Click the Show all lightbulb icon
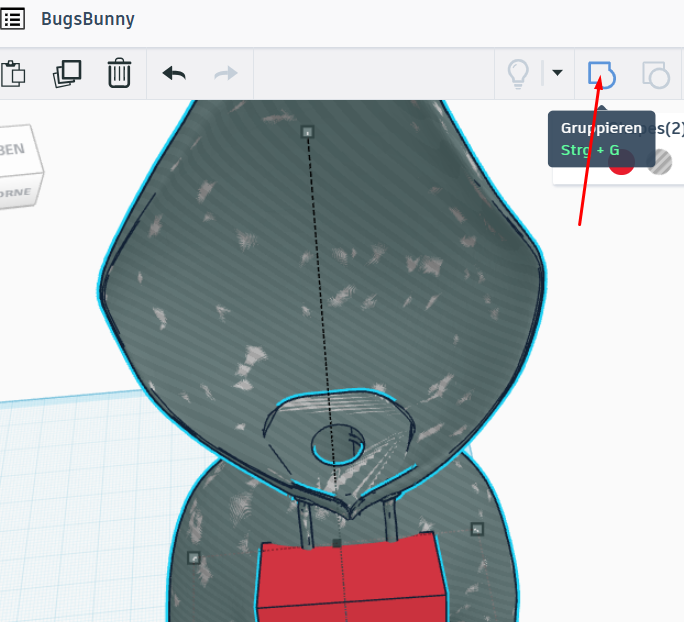 click(x=518, y=74)
